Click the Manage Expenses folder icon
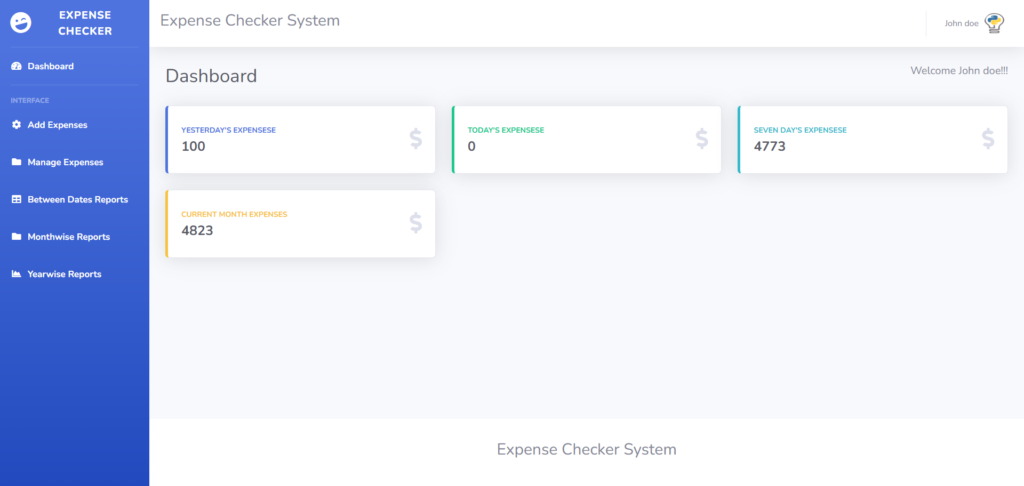 16,162
